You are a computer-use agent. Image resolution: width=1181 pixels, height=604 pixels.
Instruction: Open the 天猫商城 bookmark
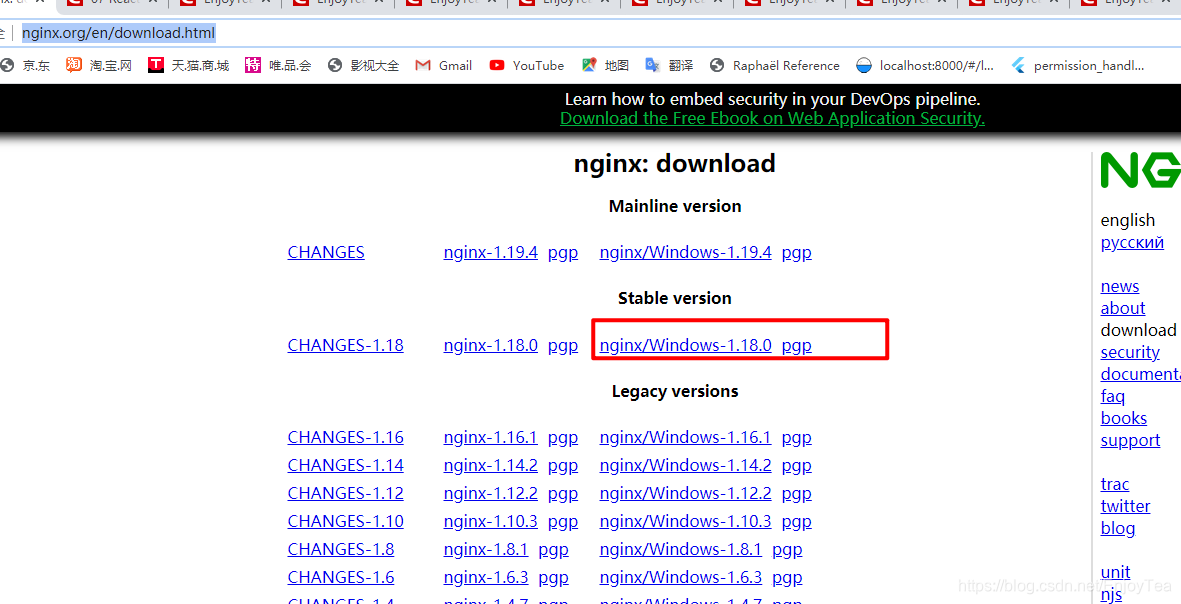188,66
